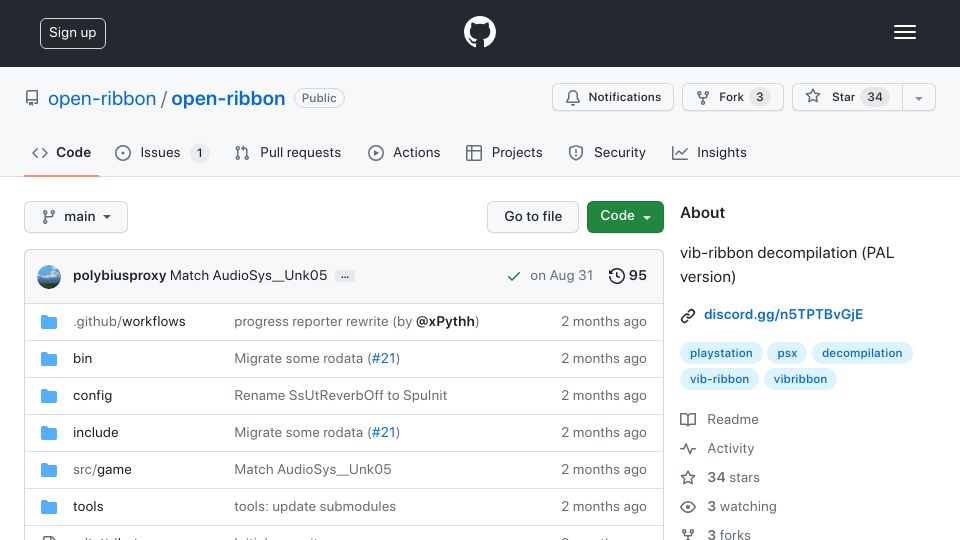Open the open-ribbon owner link
The image size is (960, 540).
point(102,98)
